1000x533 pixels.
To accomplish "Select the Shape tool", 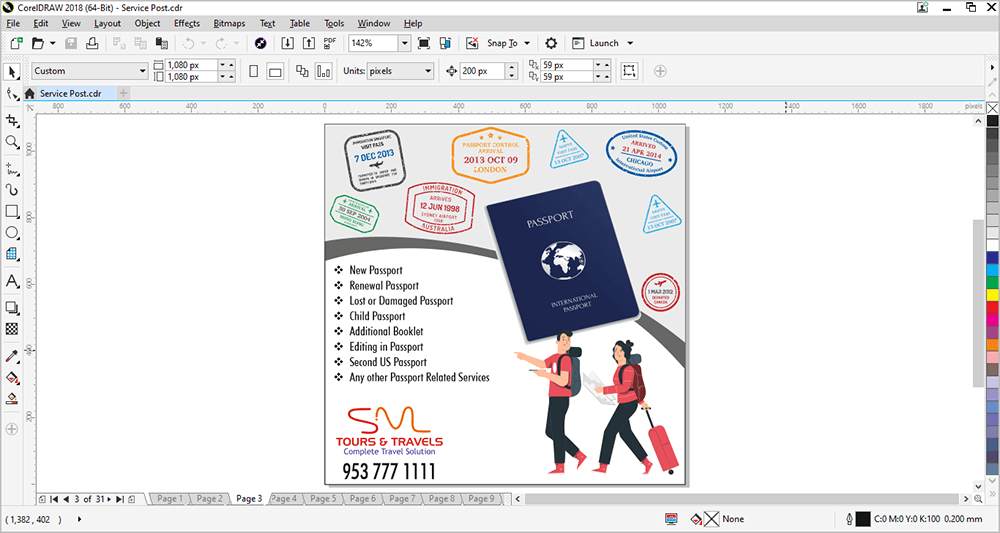I will point(11,94).
